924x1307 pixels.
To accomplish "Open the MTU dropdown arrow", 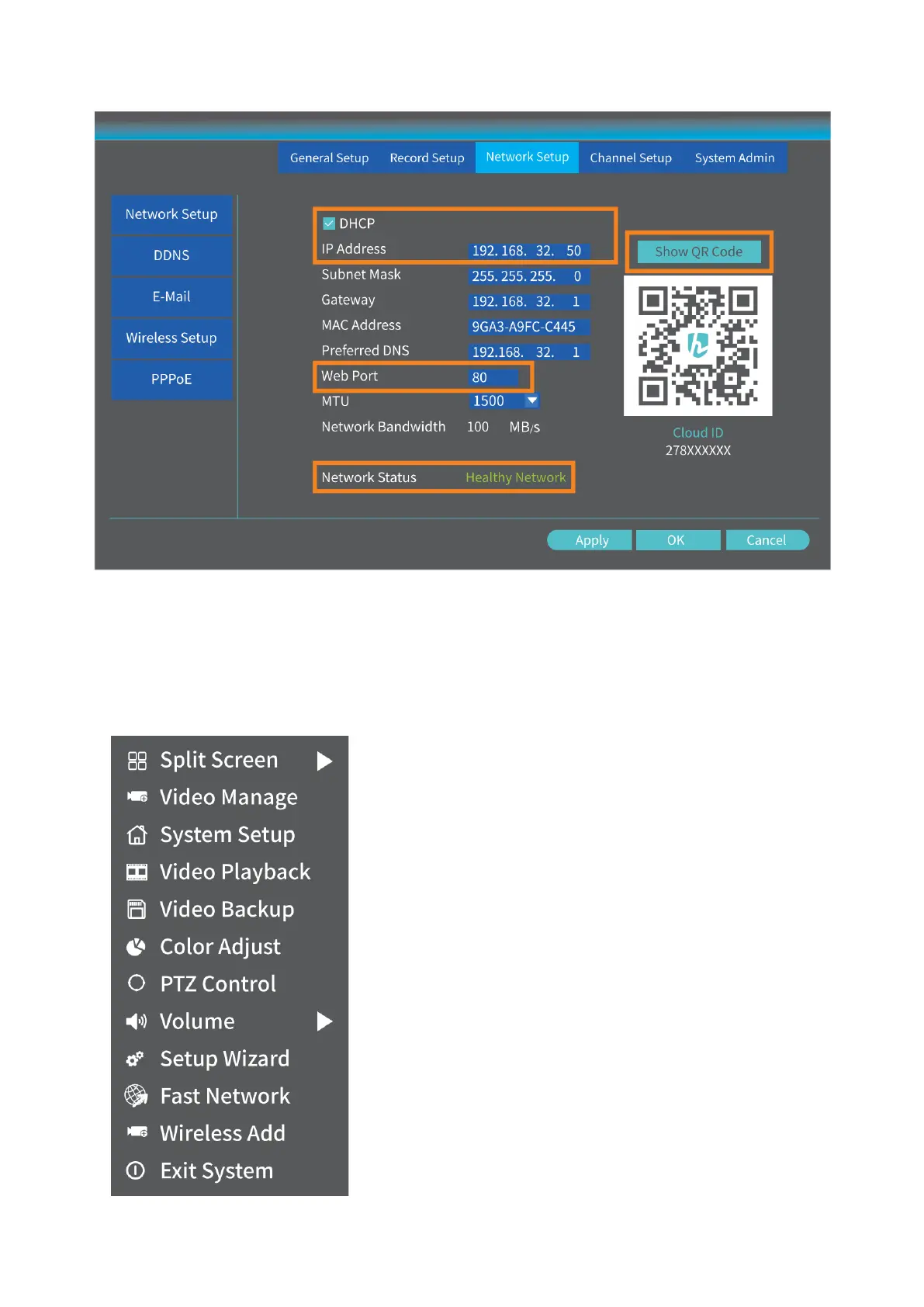I will (532, 401).
